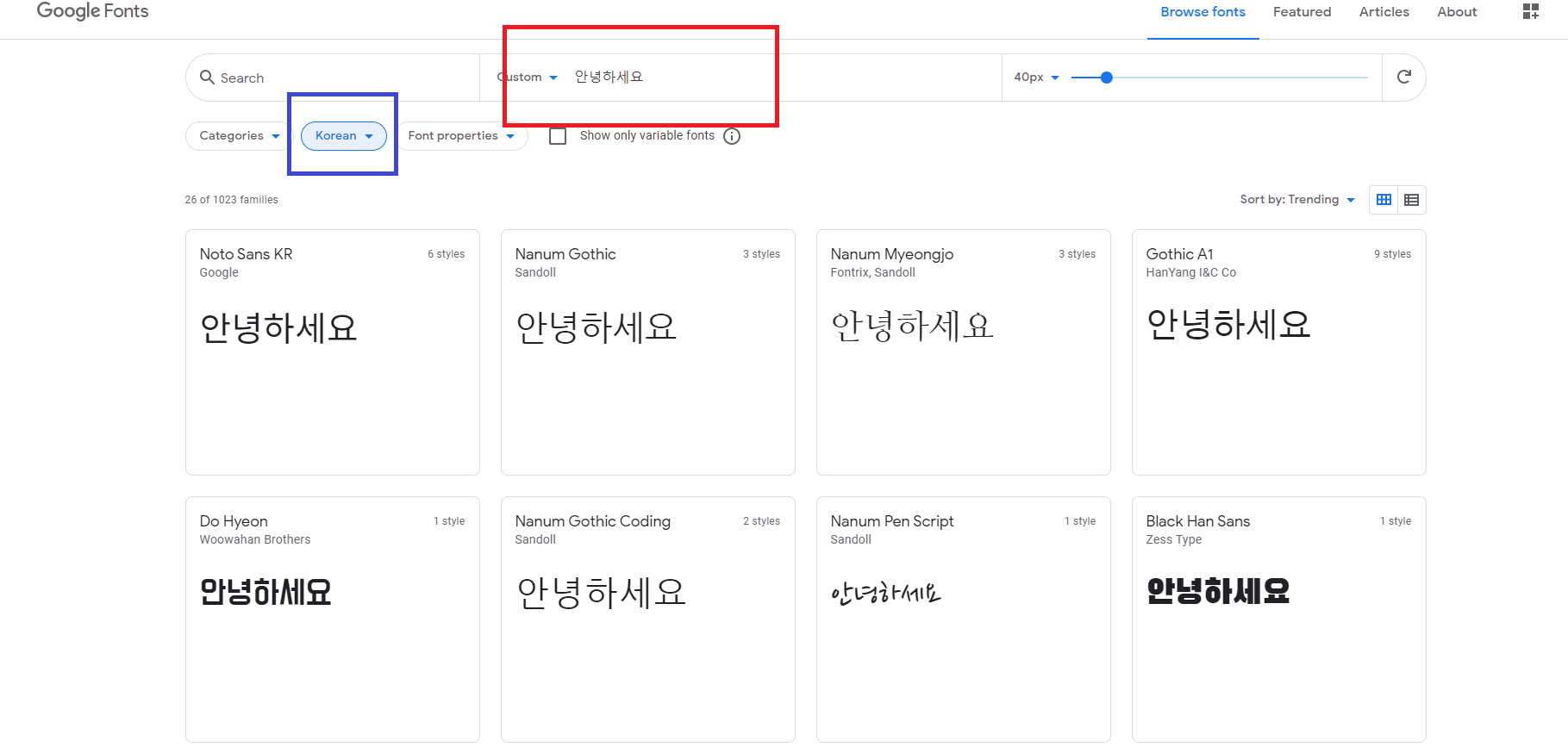The height and width of the screenshot is (747, 1568).
Task: Switch to grid view layout
Action: [1384, 200]
